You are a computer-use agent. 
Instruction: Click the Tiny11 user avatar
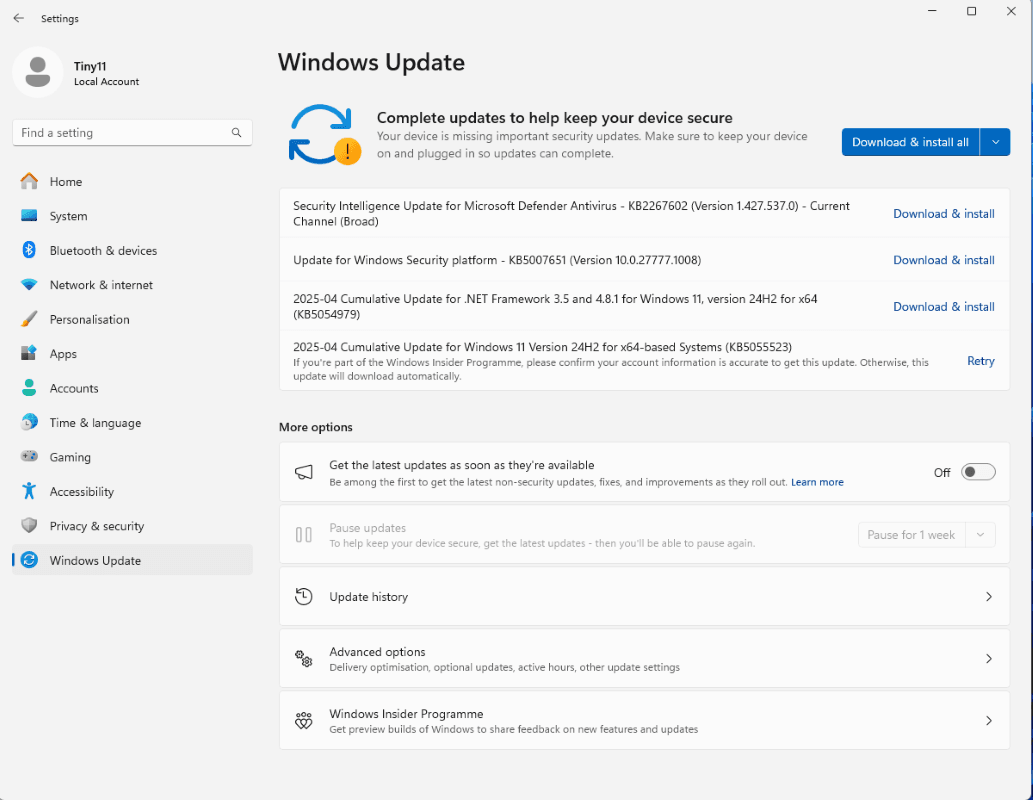pos(38,72)
